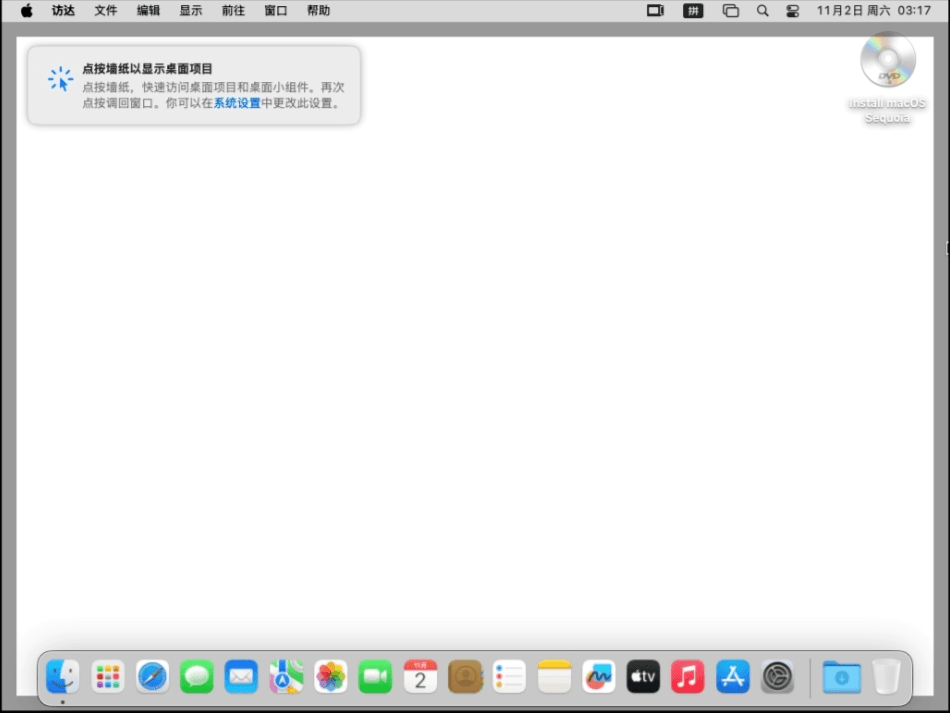
Task: Open the App Store icon
Action: click(x=732, y=677)
